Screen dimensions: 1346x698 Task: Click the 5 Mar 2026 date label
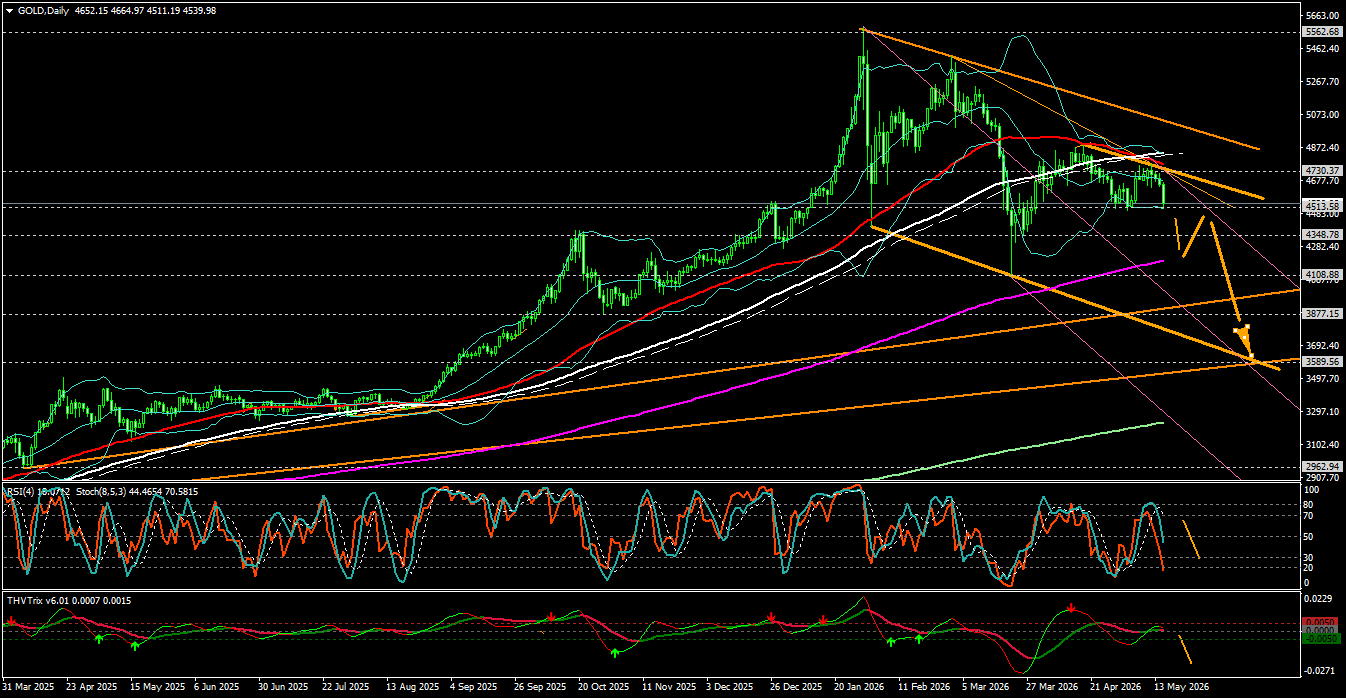(x=986, y=688)
